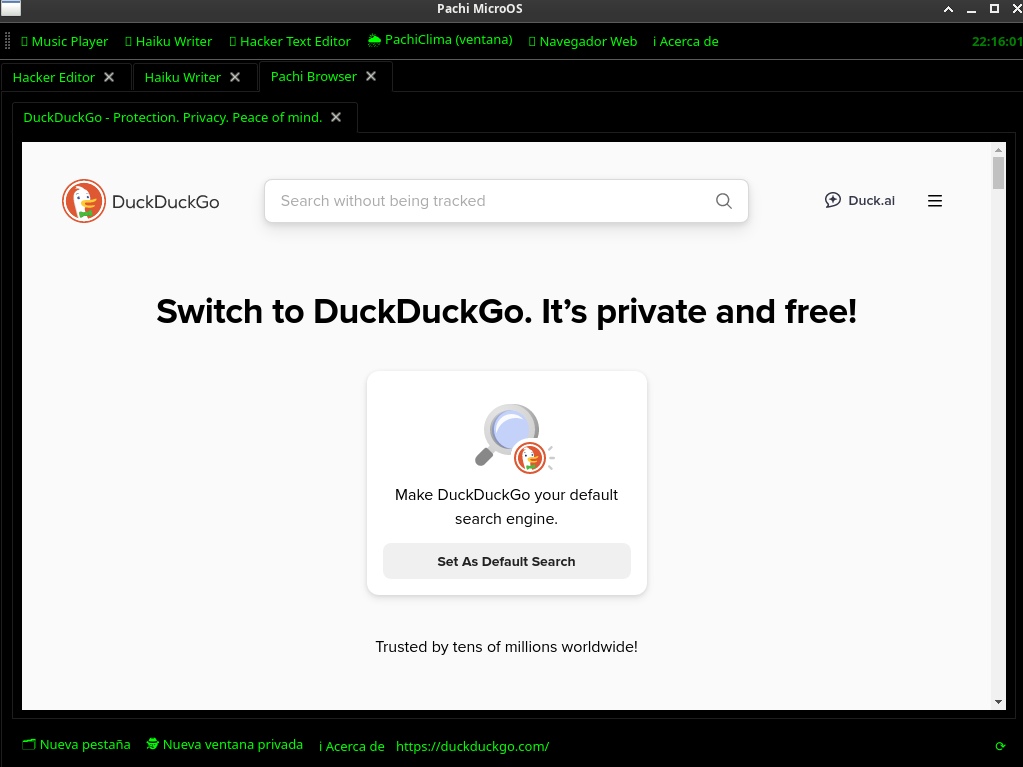Open Hacker Text Editor from the toolbar

pyautogui.click(x=290, y=41)
